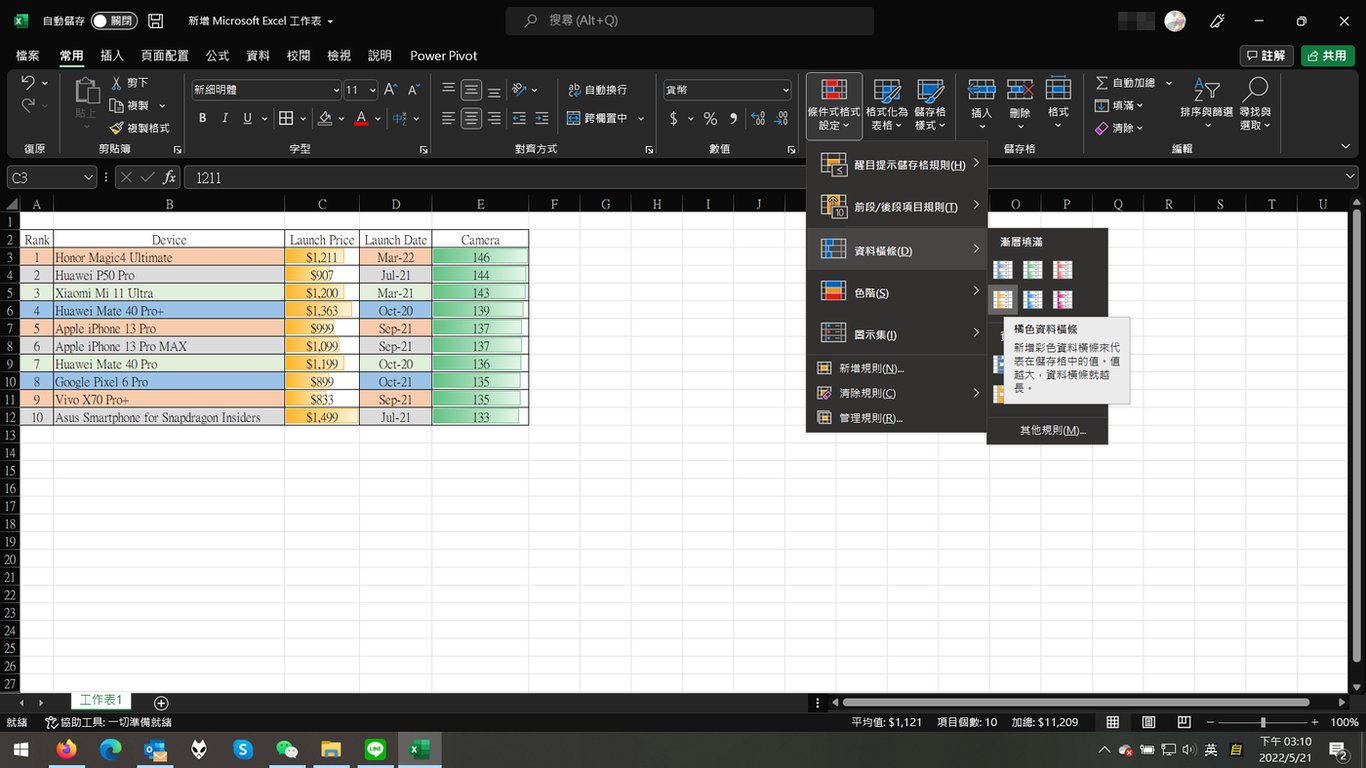The image size is (1366, 768).
Task: Click the 註解 (Comments) button
Action: 1266,56
